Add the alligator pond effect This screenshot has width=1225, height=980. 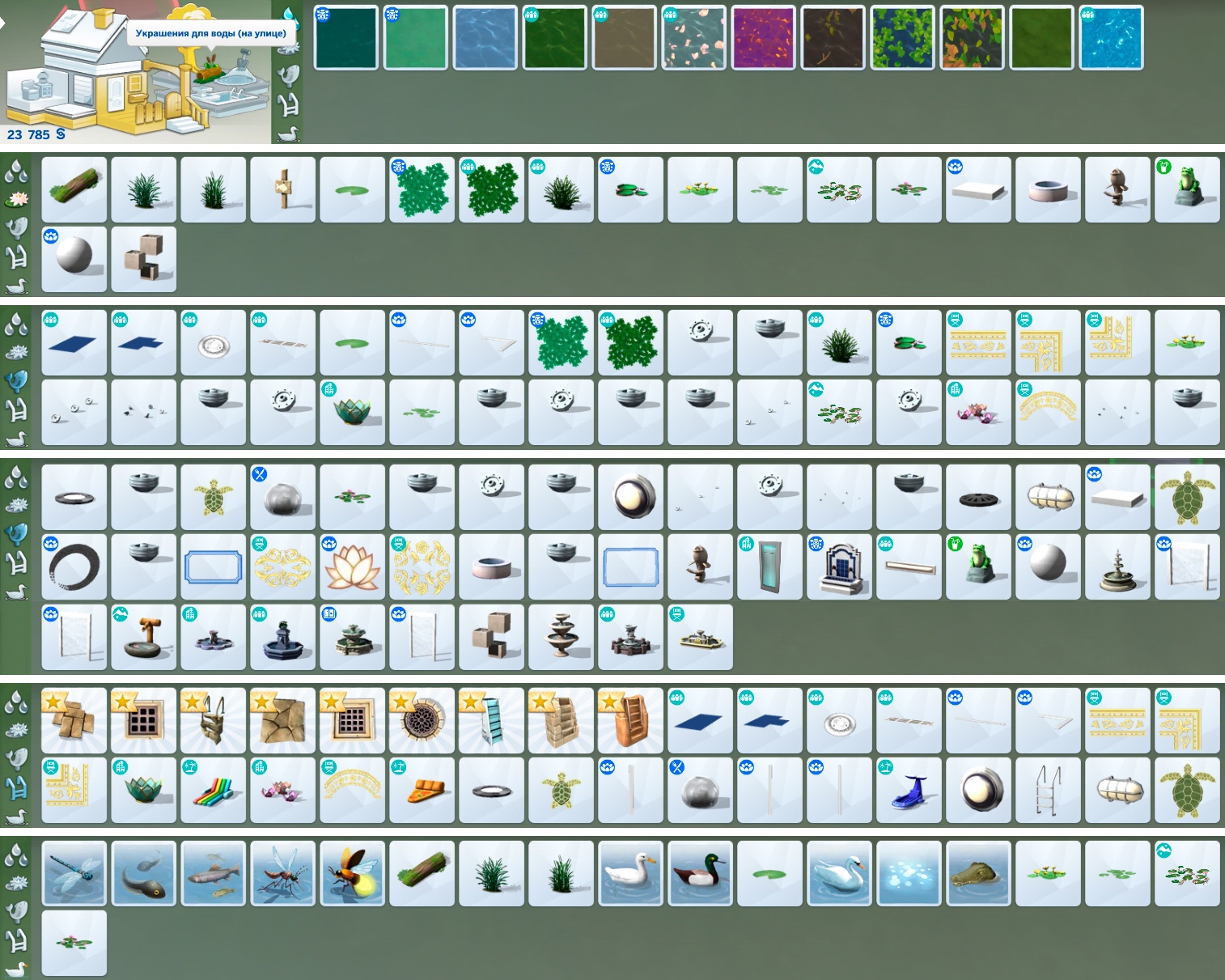[x=978, y=873]
